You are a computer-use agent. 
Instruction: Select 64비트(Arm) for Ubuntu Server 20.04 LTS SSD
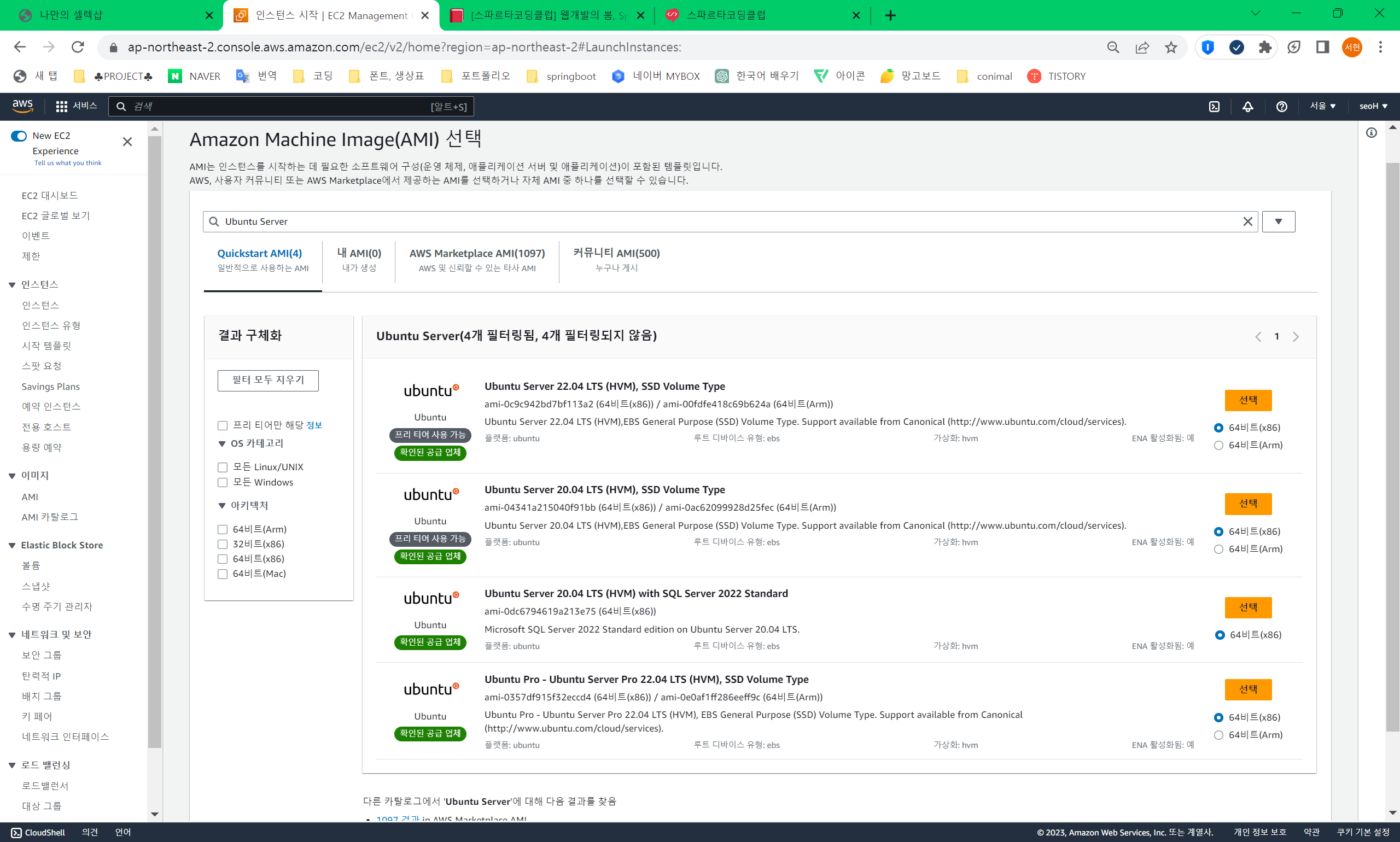pos(1218,549)
